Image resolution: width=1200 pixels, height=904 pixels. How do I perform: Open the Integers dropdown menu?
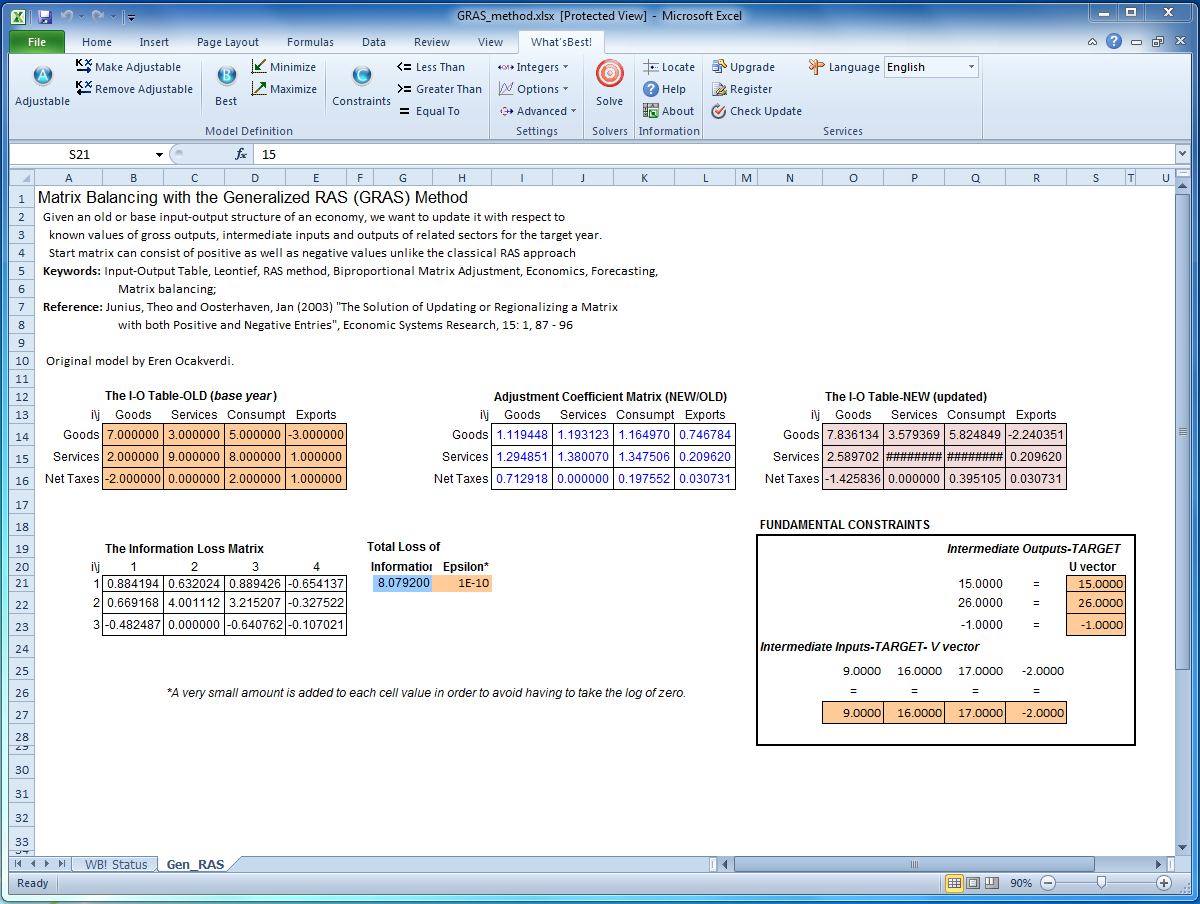tap(533, 67)
